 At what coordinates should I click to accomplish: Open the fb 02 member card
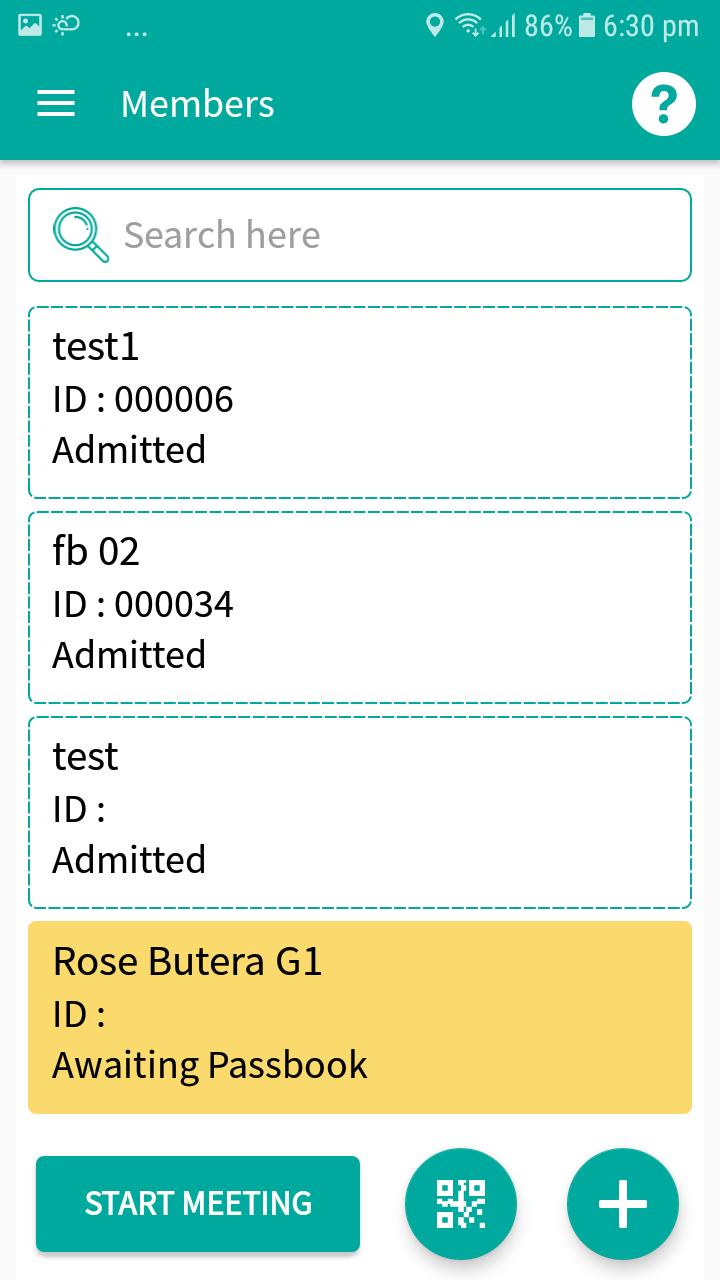tap(360, 607)
